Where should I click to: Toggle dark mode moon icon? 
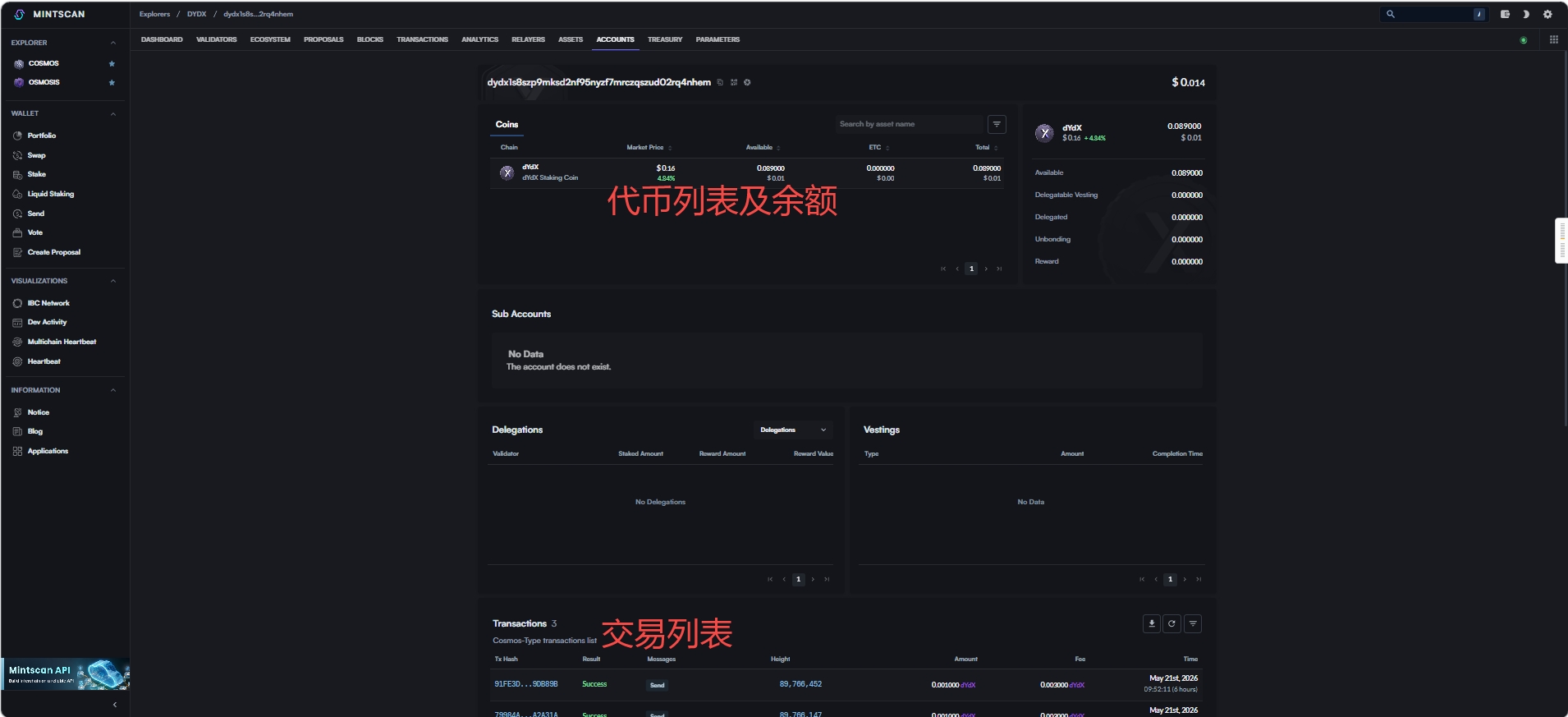pos(1526,14)
